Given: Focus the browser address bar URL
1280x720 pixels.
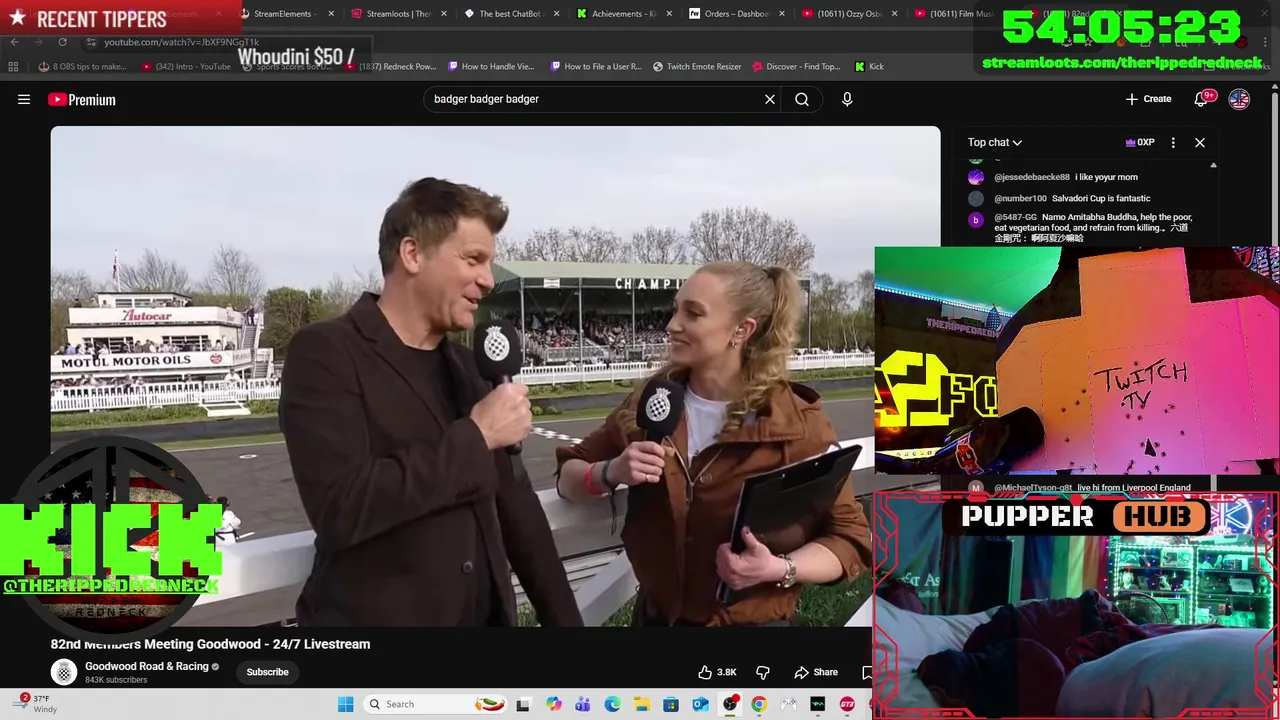Looking at the screenshot, I should pyautogui.click(x=181, y=42).
